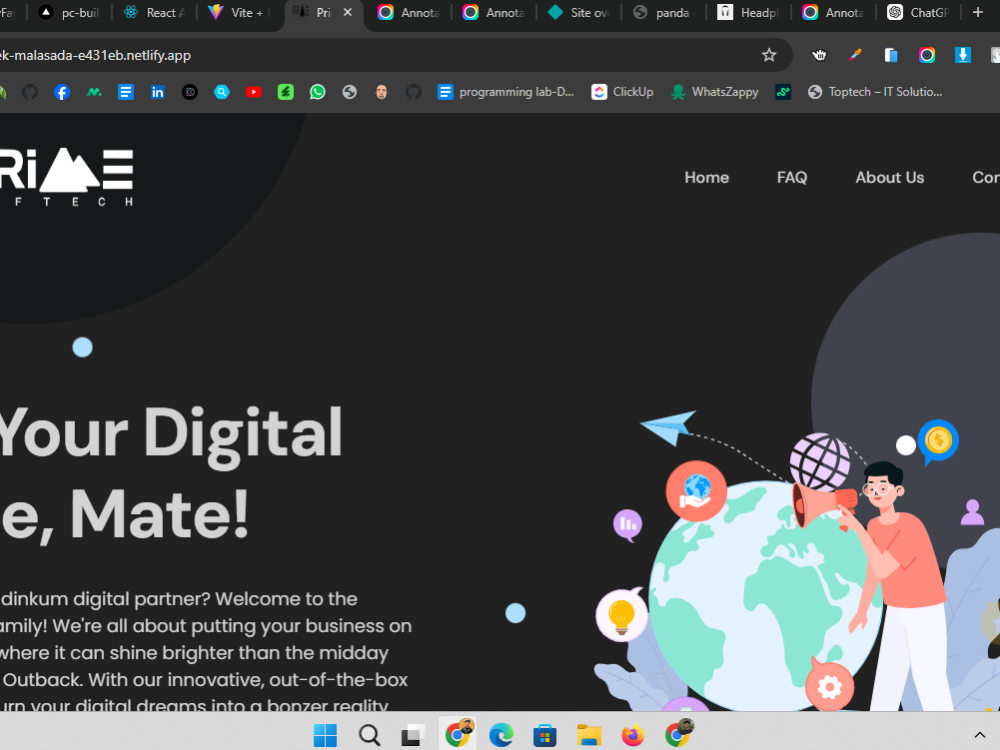Image resolution: width=1000 pixels, height=750 pixels.
Task: Open the Windows Start menu
Action: pyautogui.click(x=325, y=735)
